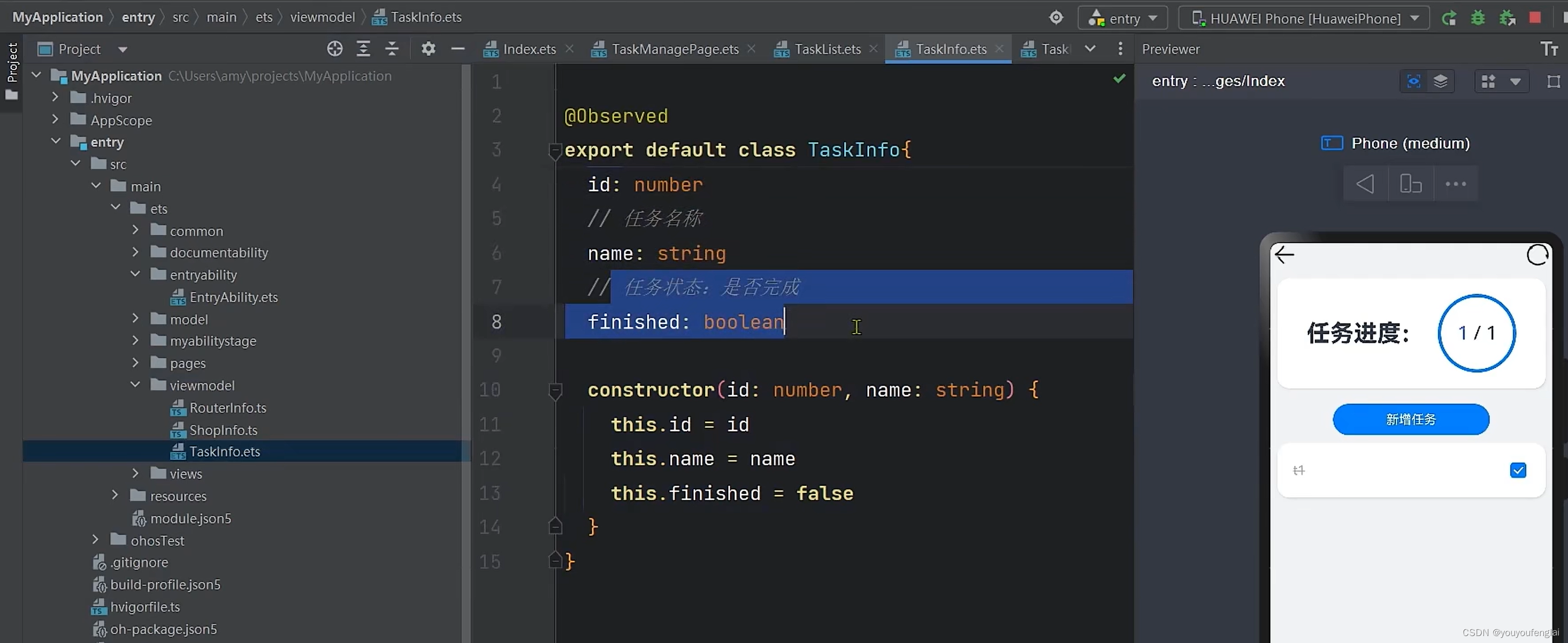Click the refresh circle icon in phone preview
1568x643 pixels.
1538,254
